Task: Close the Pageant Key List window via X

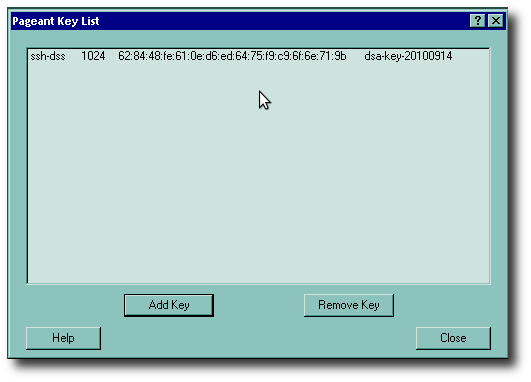Action: [x=496, y=21]
